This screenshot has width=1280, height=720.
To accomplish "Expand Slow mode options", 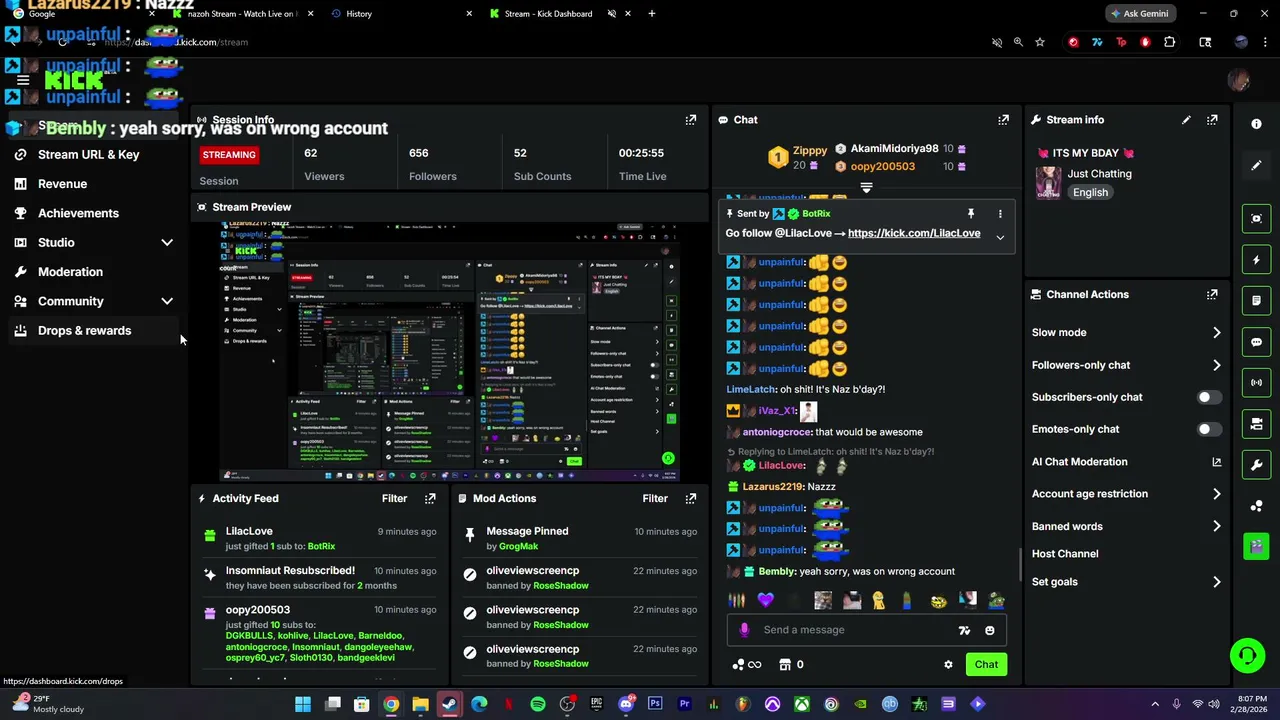I will tap(1217, 333).
